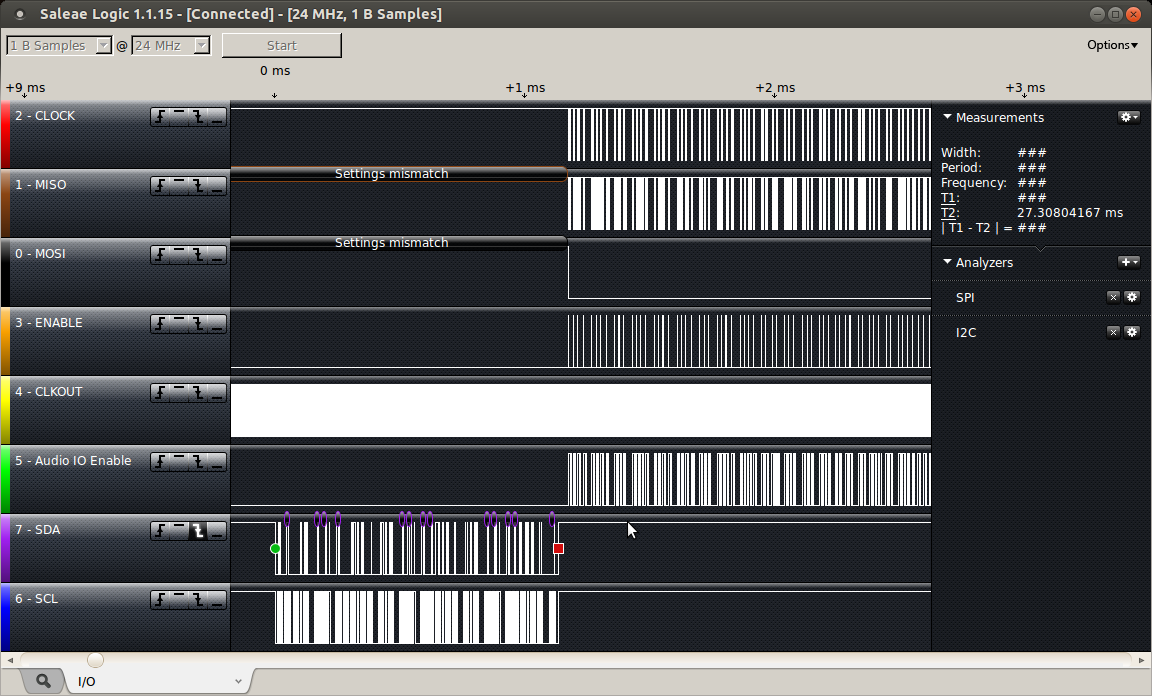Remove the SPI analyzer with X icon
Screen dimensions: 1152x696
[1113, 297]
